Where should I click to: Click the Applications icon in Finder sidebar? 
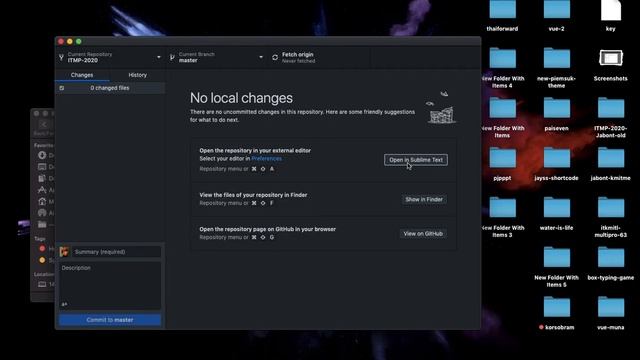[x=42, y=190]
